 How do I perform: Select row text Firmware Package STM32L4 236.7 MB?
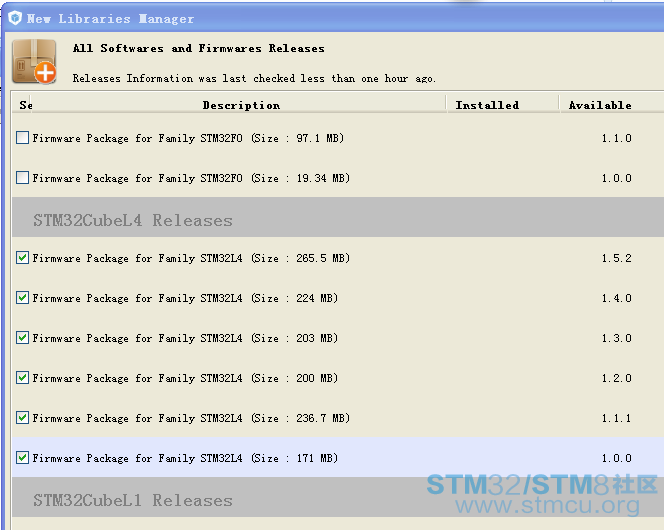point(191,418)
